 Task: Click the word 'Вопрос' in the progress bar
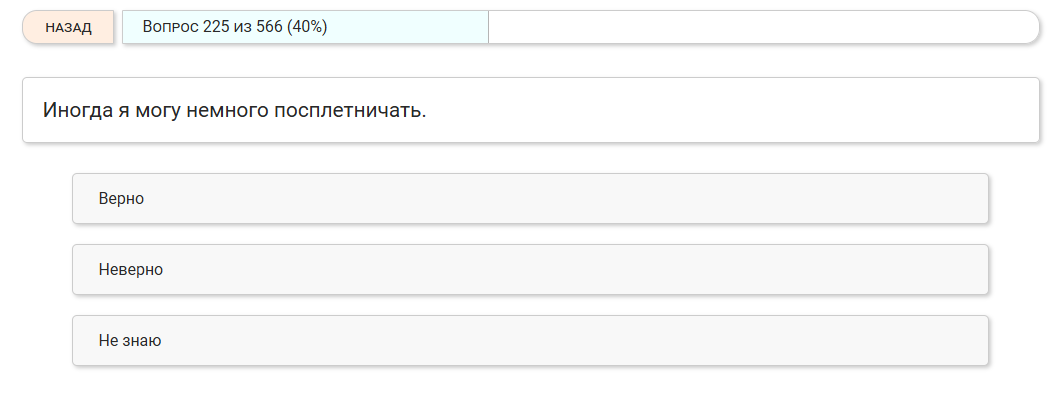click(x=171, y=27)
